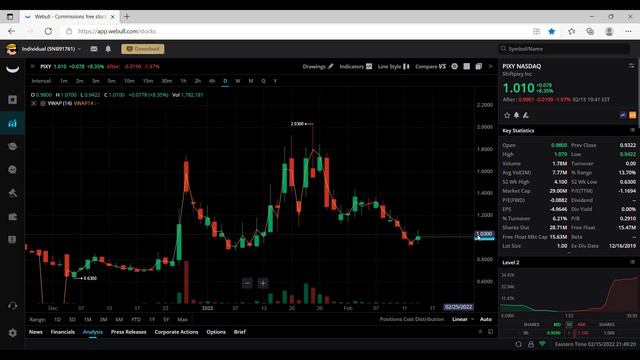
Task: Open markets planet icon in sidebar
Action: coord(13,147)
